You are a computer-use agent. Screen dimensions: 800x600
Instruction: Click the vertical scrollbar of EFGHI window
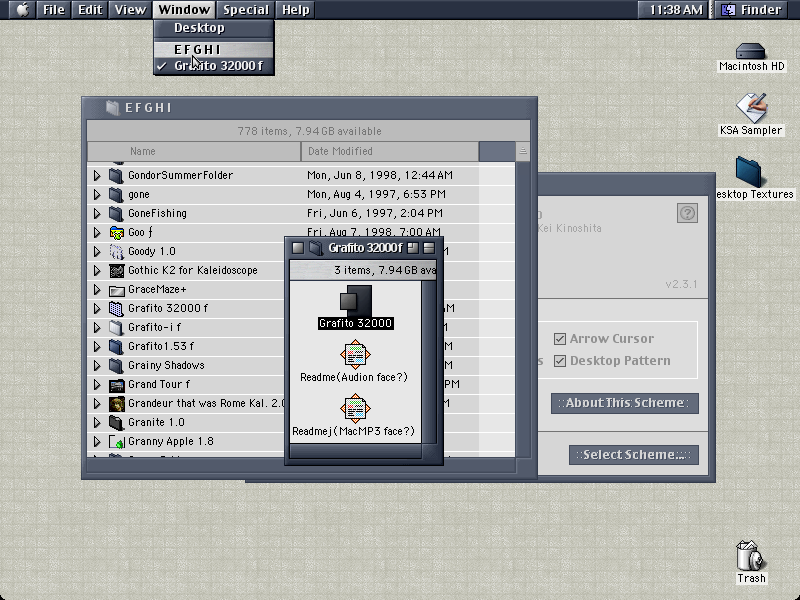522,309
